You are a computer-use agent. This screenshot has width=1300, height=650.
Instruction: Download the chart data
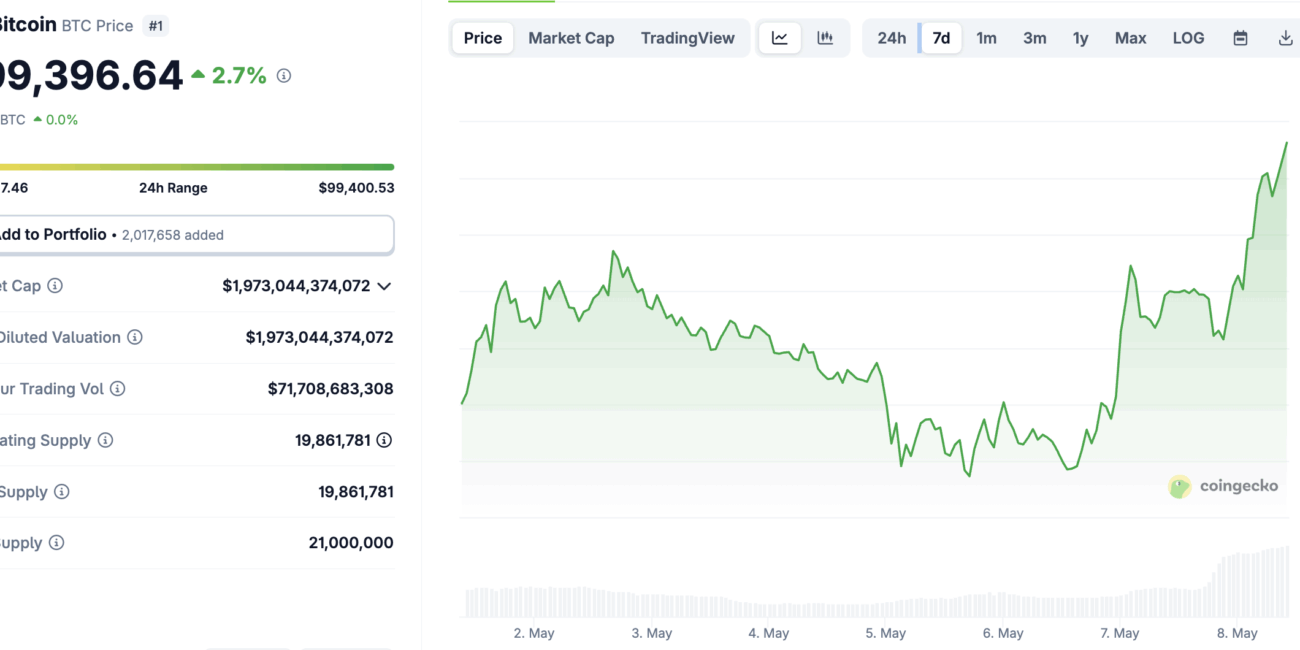[1286, 38]
